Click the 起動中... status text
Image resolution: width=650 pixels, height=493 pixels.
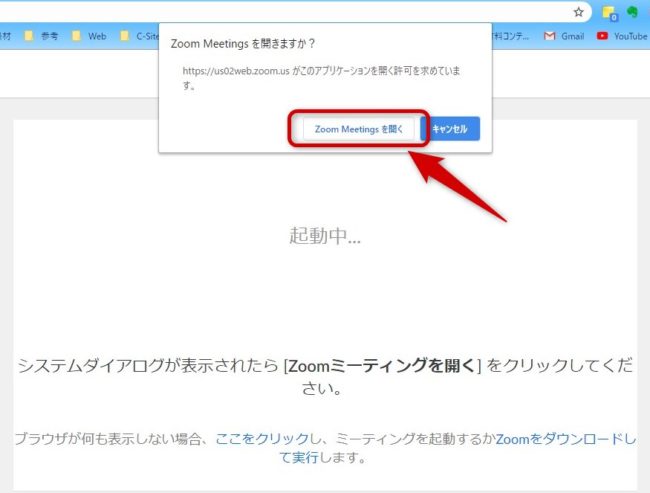pos(325,236)
